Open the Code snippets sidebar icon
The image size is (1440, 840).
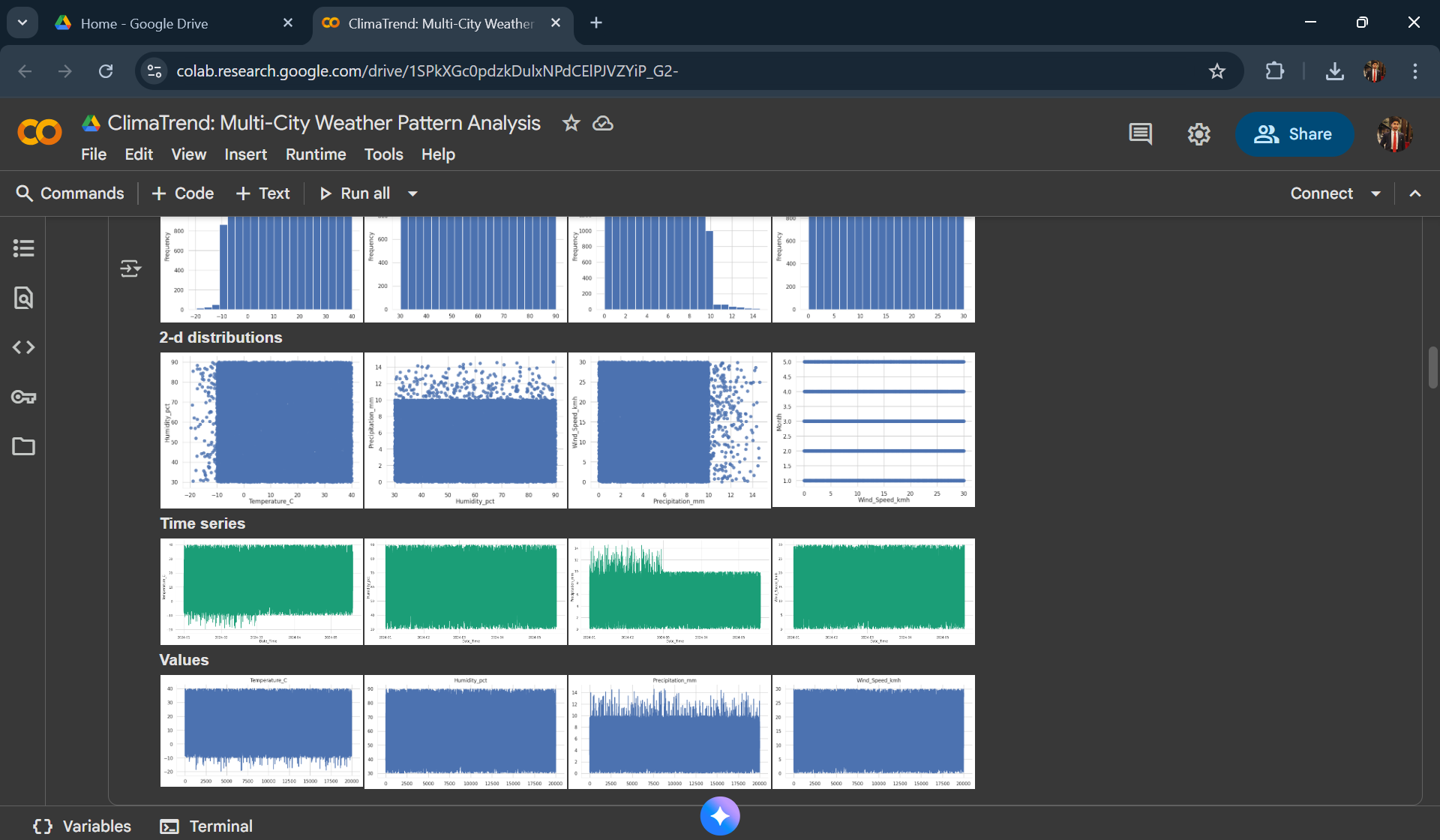[x=24, y=347]
